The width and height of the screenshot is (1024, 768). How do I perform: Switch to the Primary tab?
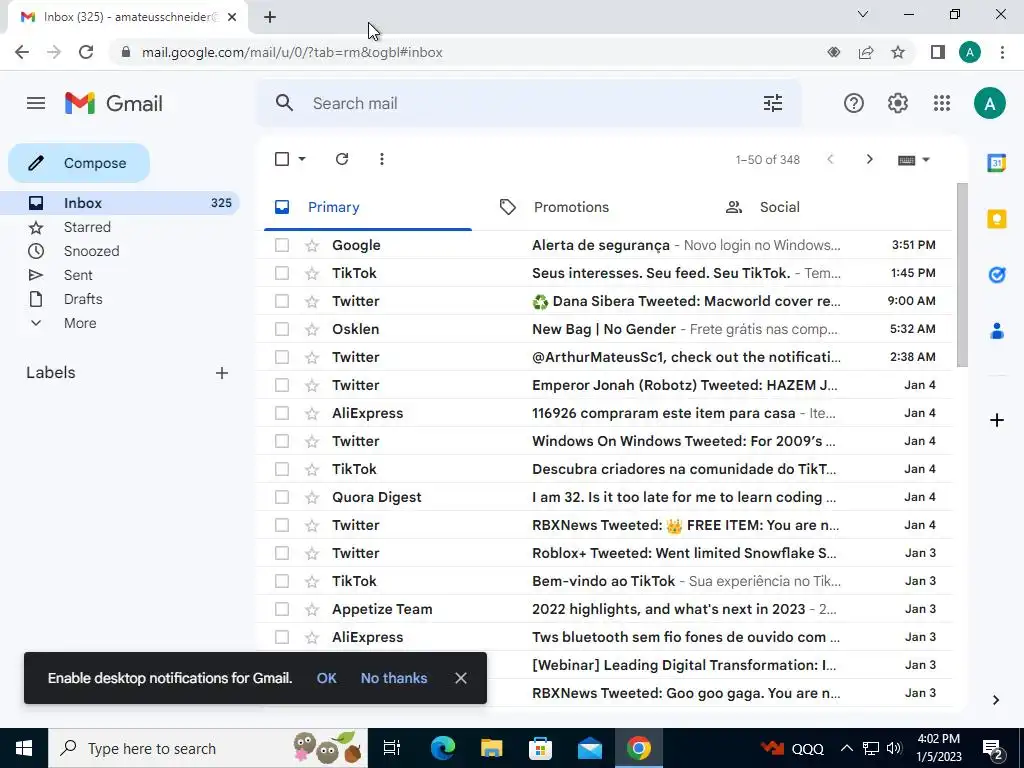pyautogui.click(x=368, y=208)
